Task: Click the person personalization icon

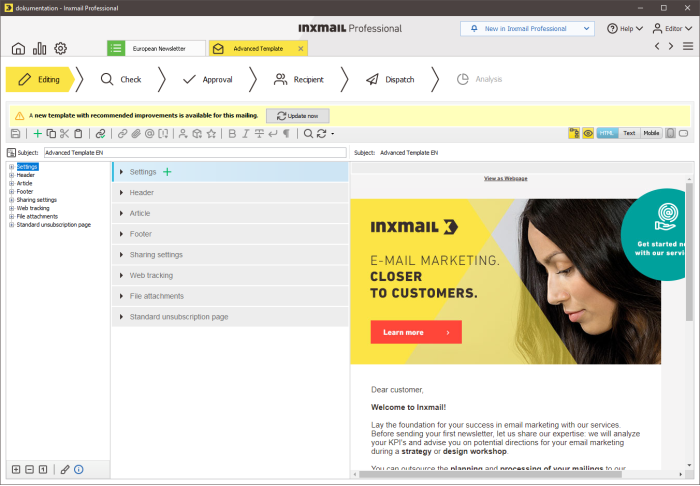Action: [183, 133]
